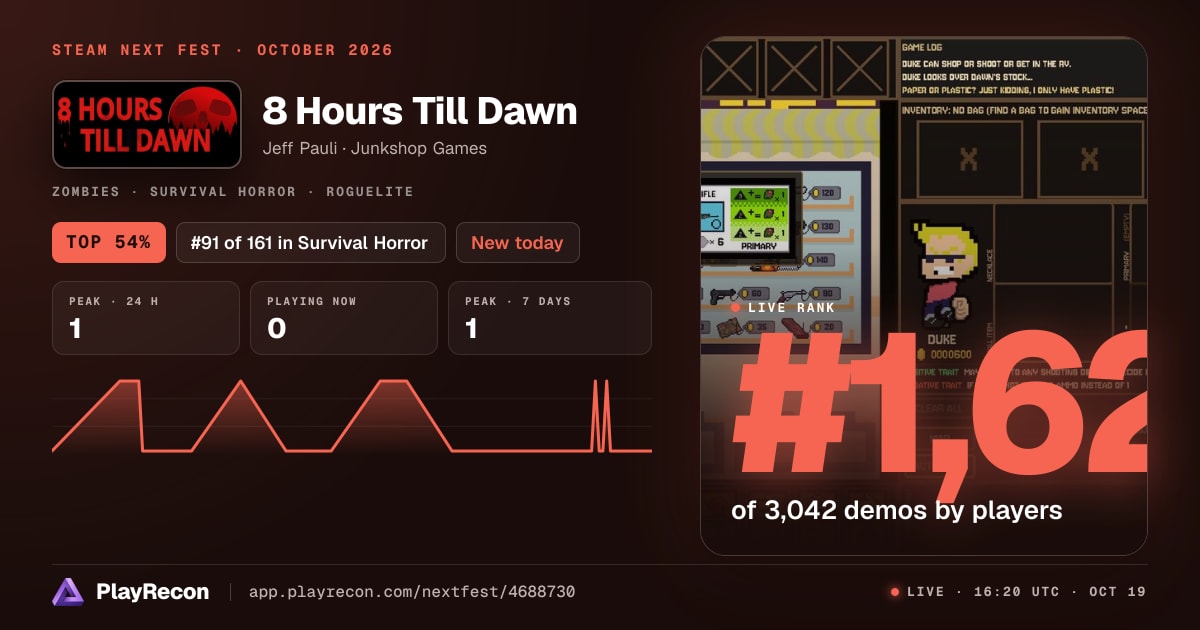Click the 'PEAK · 24 H' stat card

pos(146,318)
